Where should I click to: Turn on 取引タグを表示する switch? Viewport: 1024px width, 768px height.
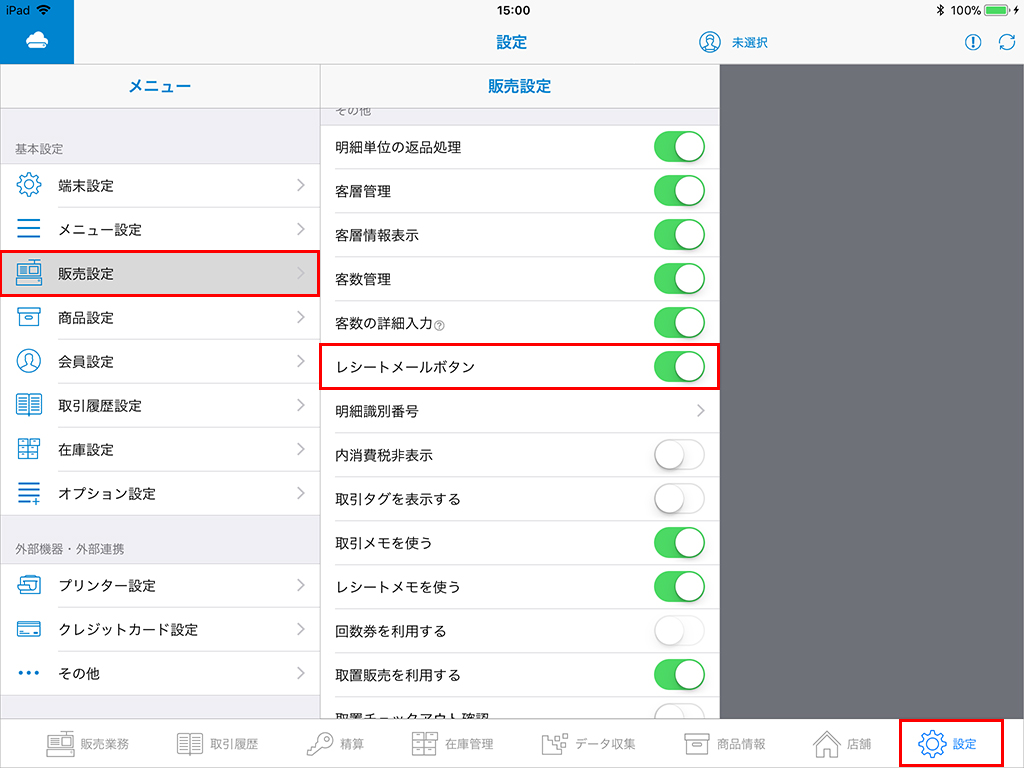(679, 498)
